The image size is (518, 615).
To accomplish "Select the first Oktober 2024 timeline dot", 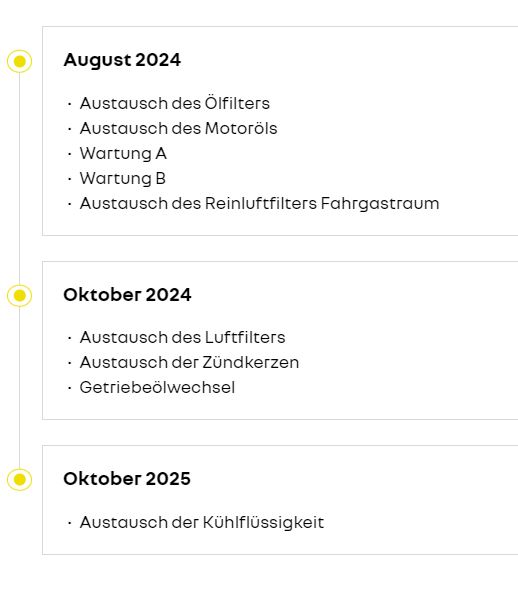I will pyautogui.click(x=19, y=295).
